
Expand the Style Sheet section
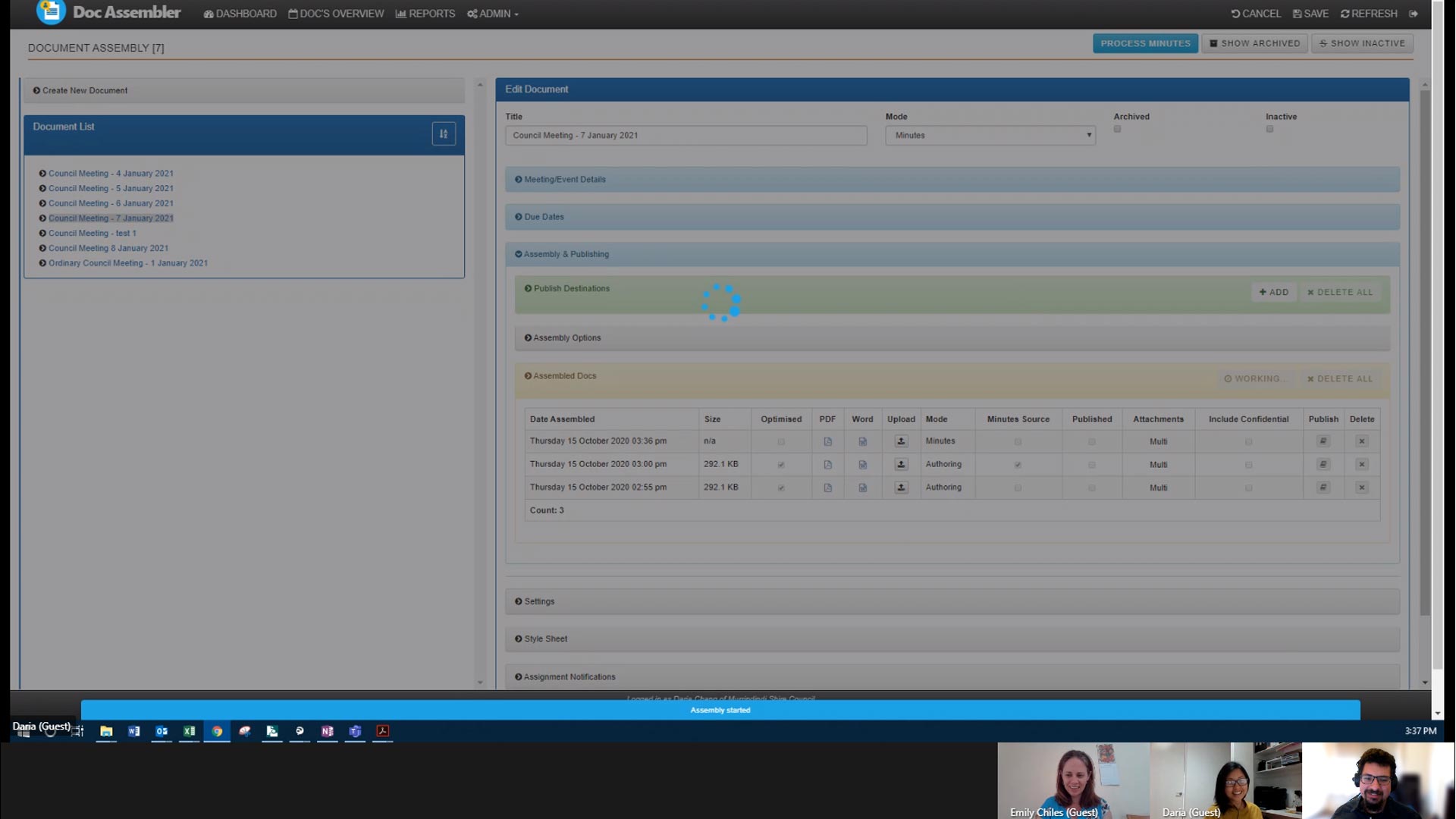point(952,639)
